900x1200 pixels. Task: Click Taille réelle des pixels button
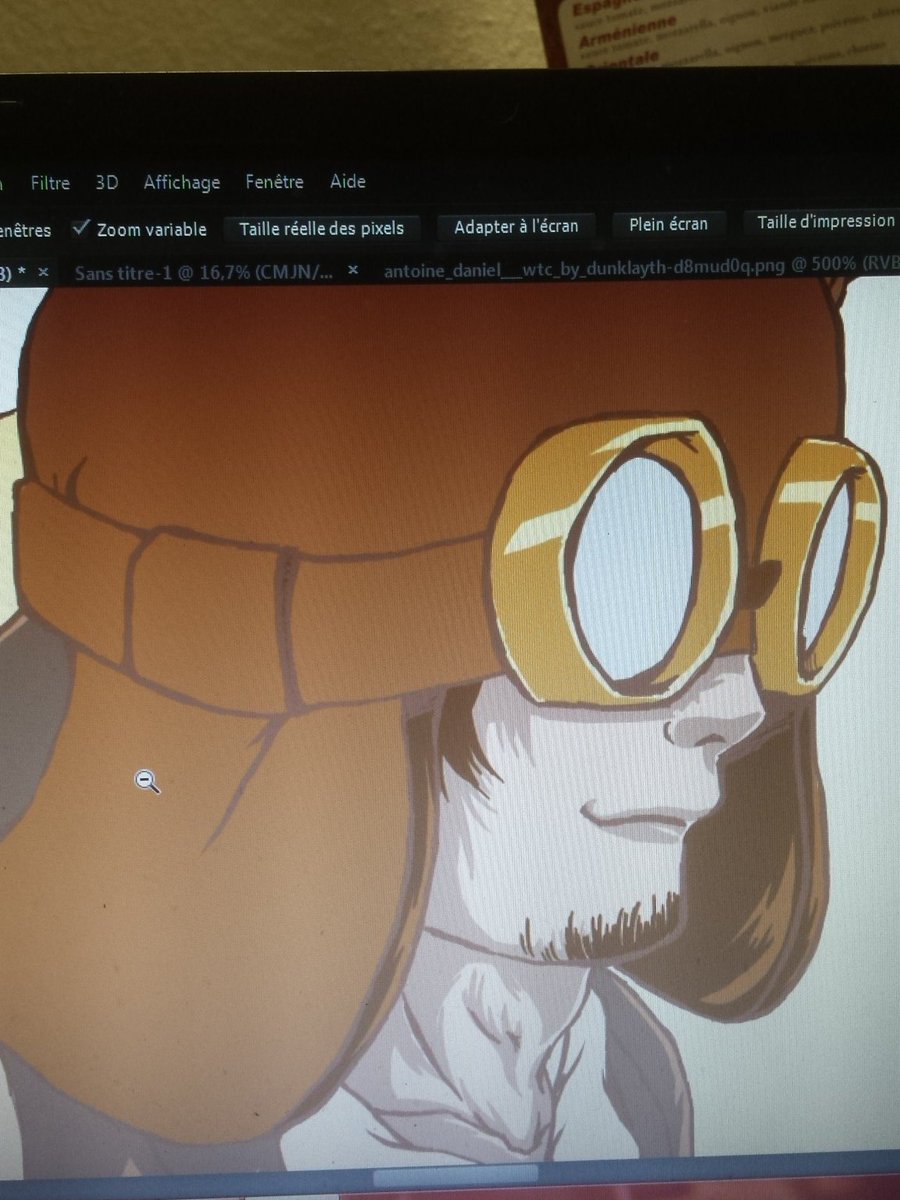[321, 228]
